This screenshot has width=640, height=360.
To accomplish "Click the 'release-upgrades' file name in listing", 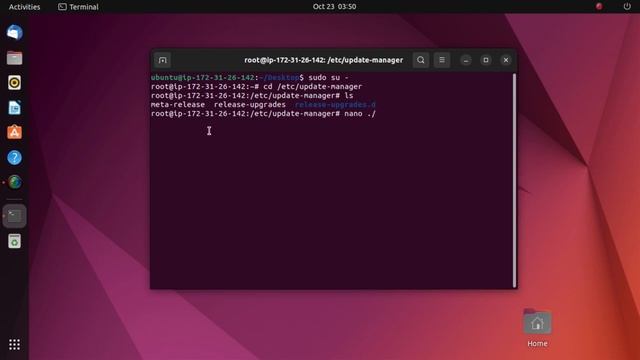I will coord(250,104).
